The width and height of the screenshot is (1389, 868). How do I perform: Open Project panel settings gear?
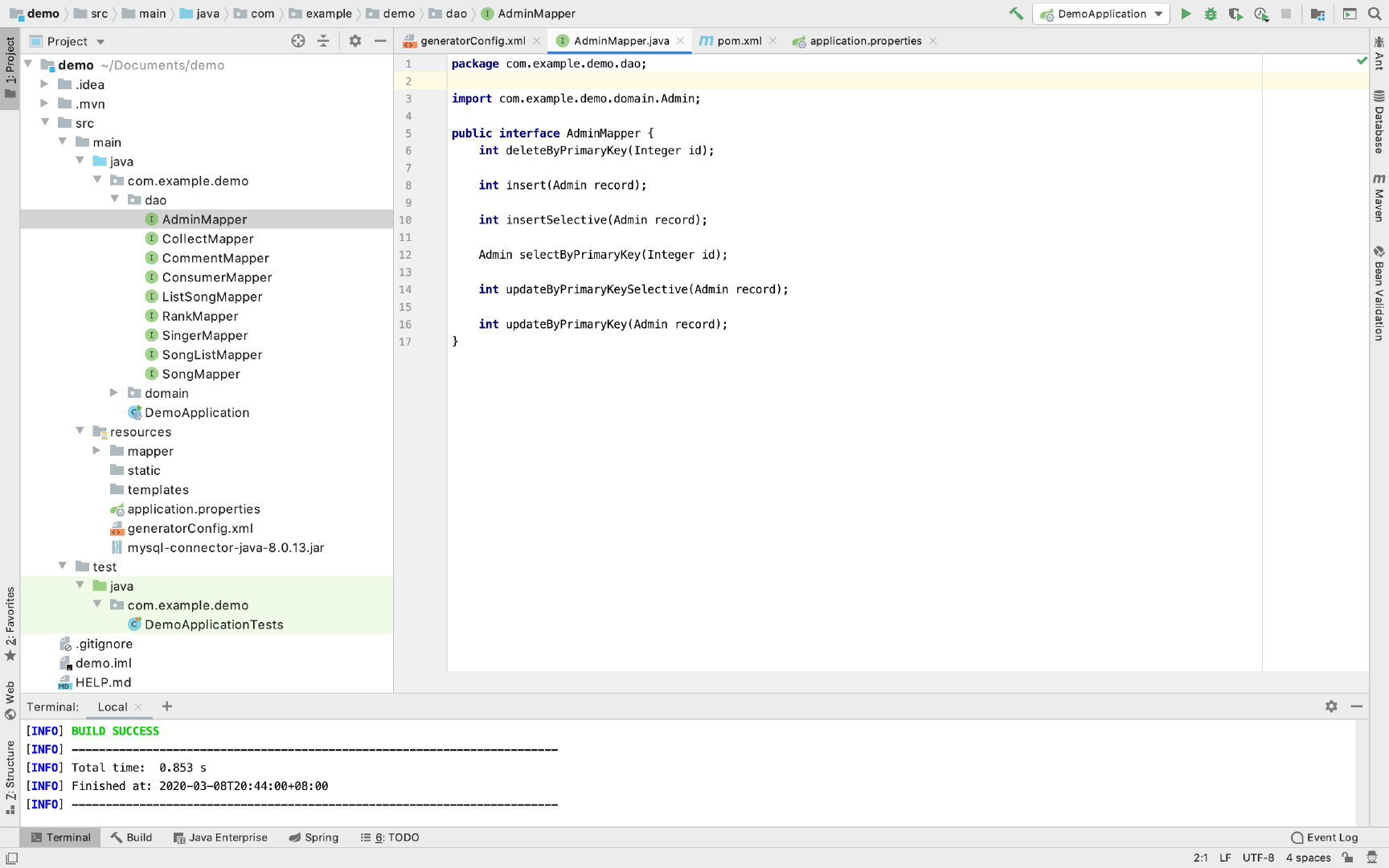tap(355, 41)
